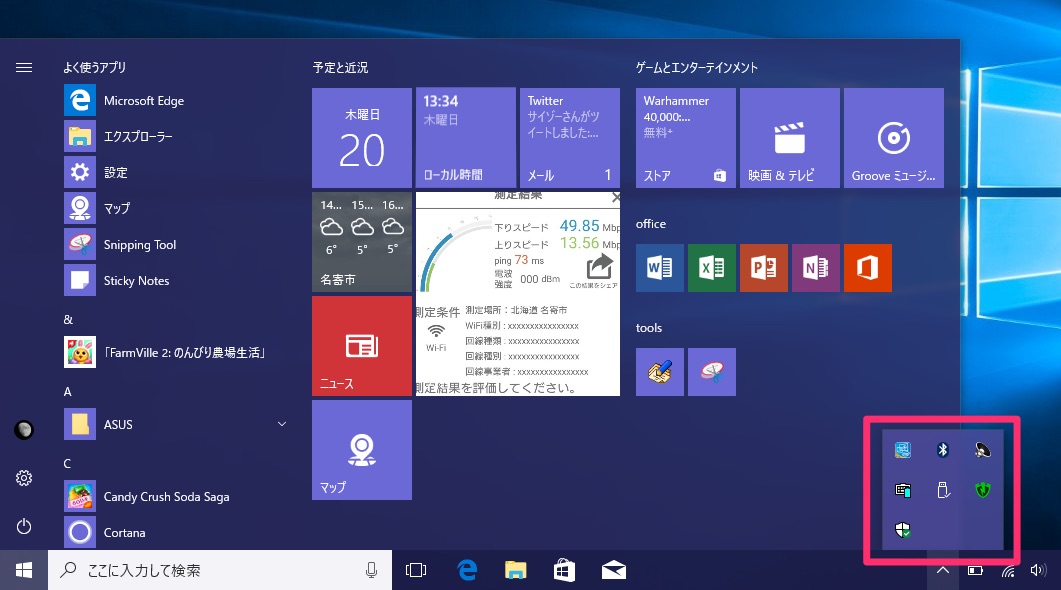
Task: Launch Word from the office group
Action: click(x=660, y=268)
